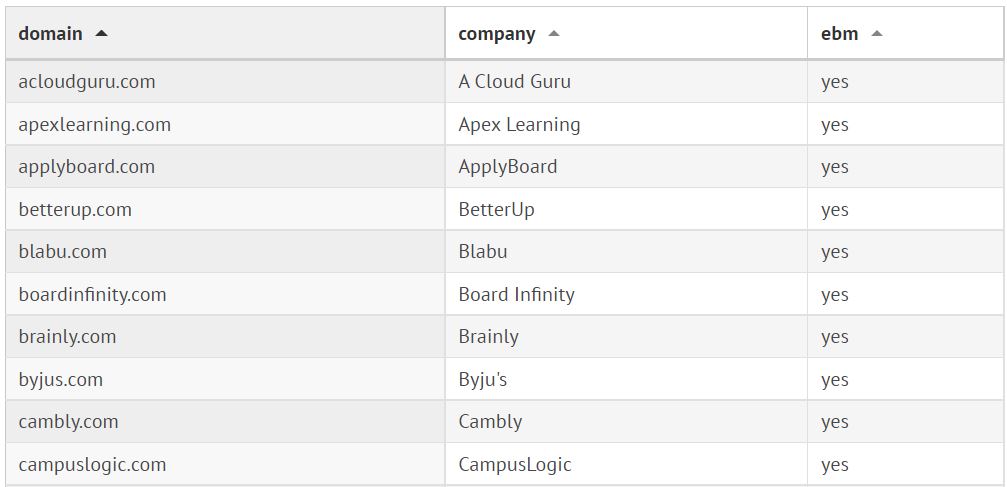Select the acloudguru.com domain cell

pos(87,82)
